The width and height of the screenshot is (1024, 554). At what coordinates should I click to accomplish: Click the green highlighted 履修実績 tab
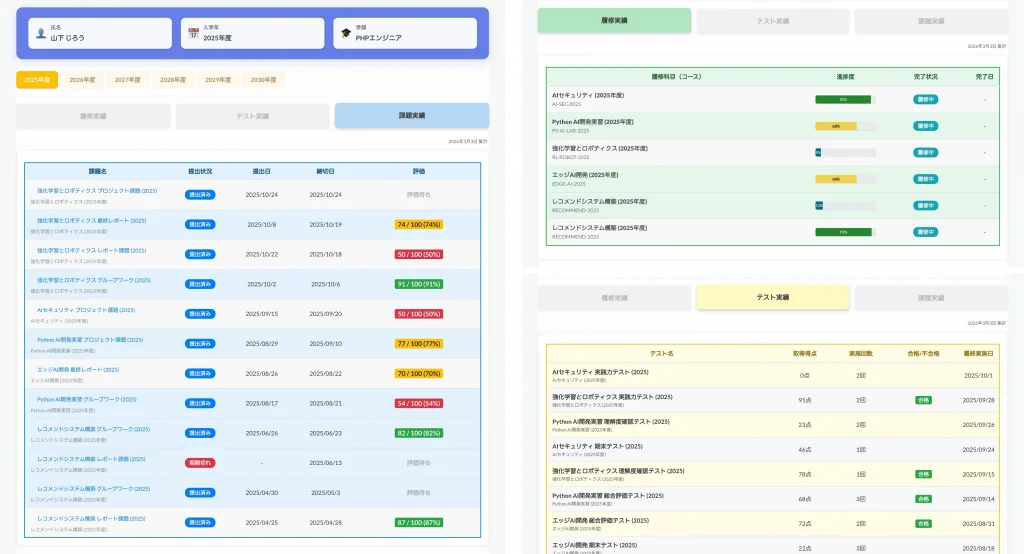[614, 20]
